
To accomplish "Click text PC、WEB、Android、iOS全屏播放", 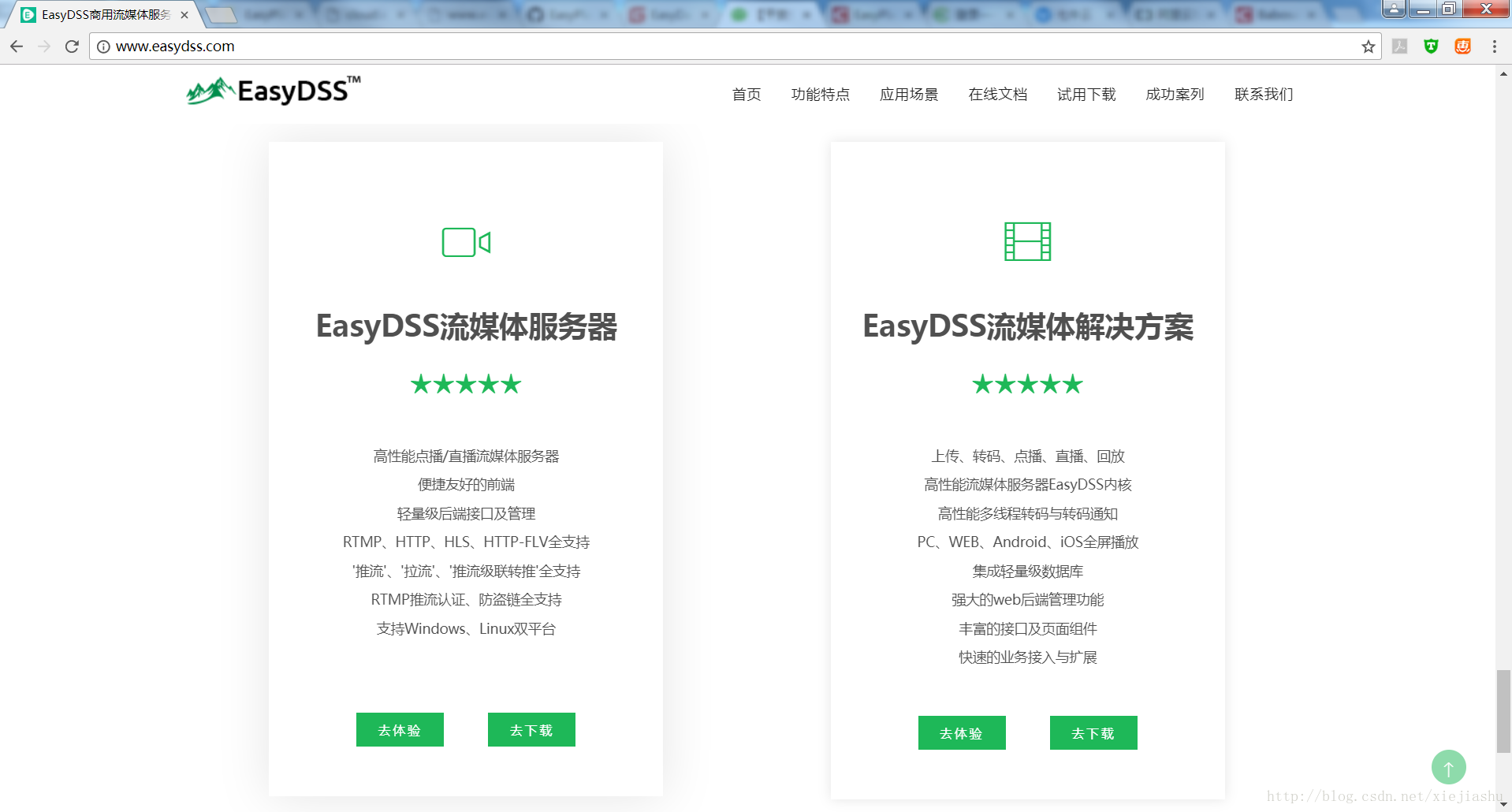I will 1027,542.
